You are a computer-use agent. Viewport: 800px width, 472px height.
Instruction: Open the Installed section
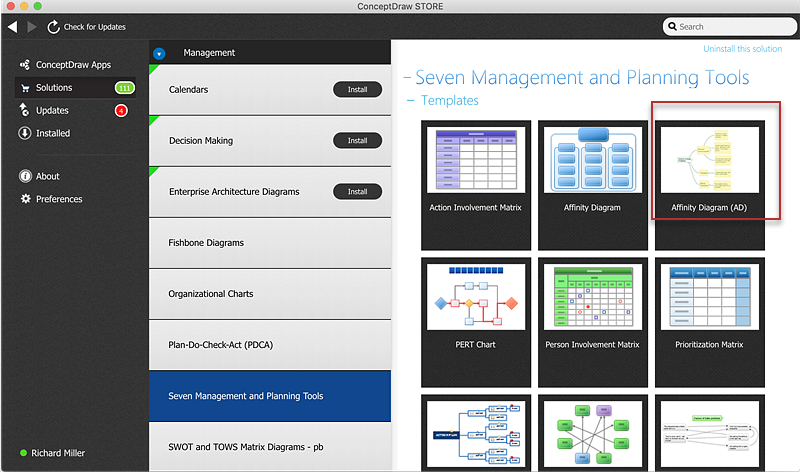pos(53,133)
